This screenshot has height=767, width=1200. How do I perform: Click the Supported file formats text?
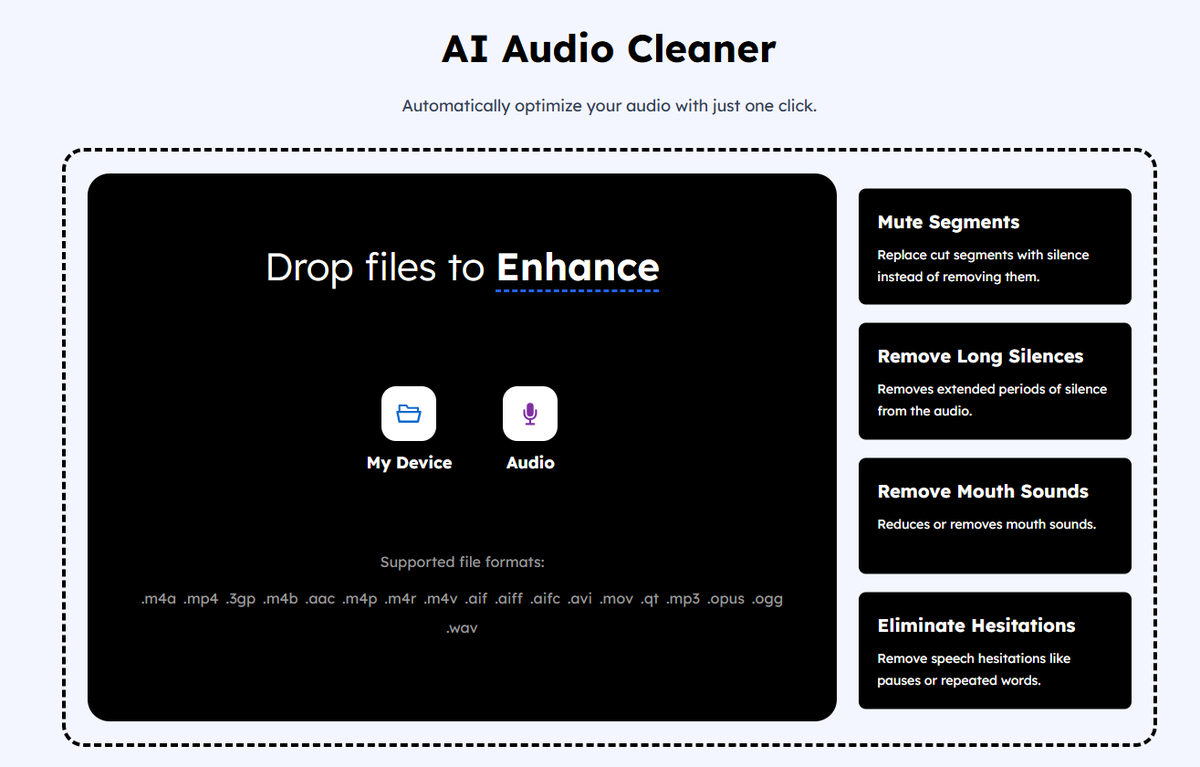[461, 561]
